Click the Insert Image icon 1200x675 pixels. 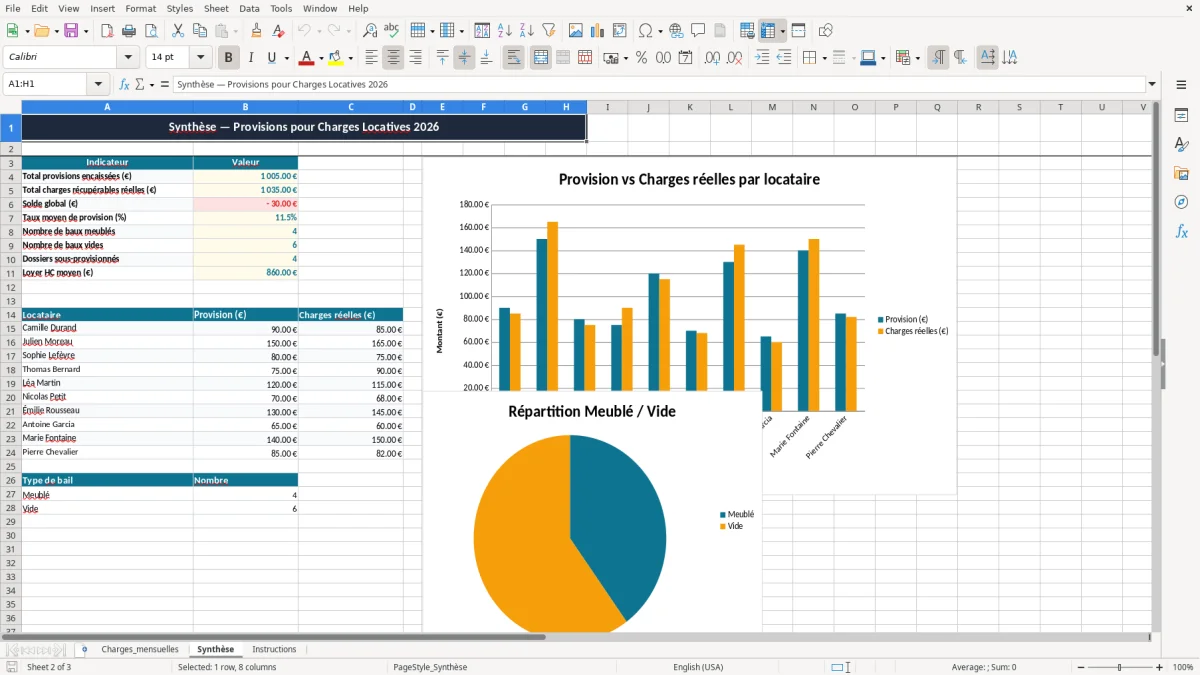point(576,31)
